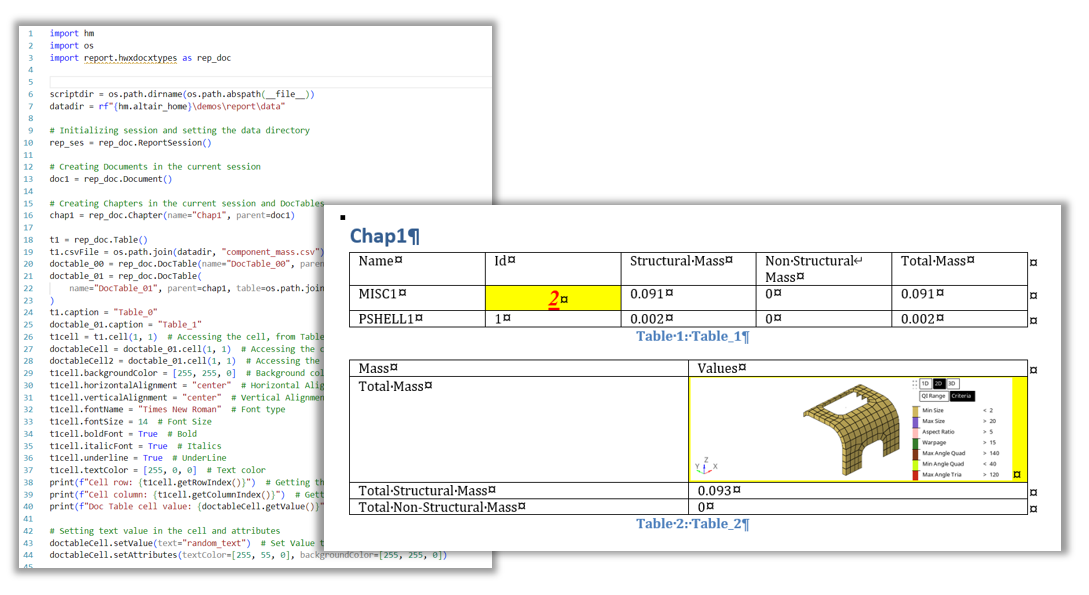Click the QI Range button

(x=933, y=396)
